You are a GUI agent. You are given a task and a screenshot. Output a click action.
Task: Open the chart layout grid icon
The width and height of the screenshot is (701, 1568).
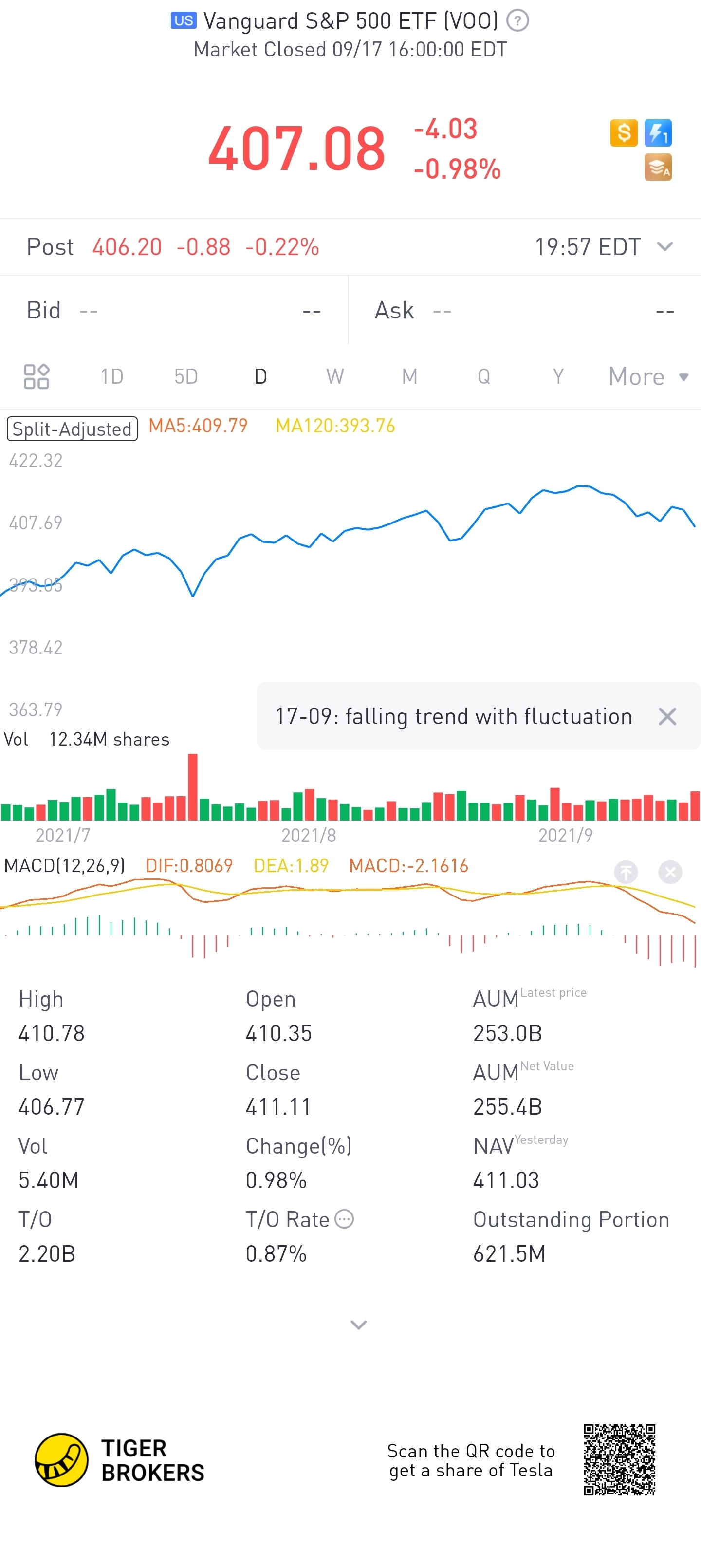[x=37, y=376]
